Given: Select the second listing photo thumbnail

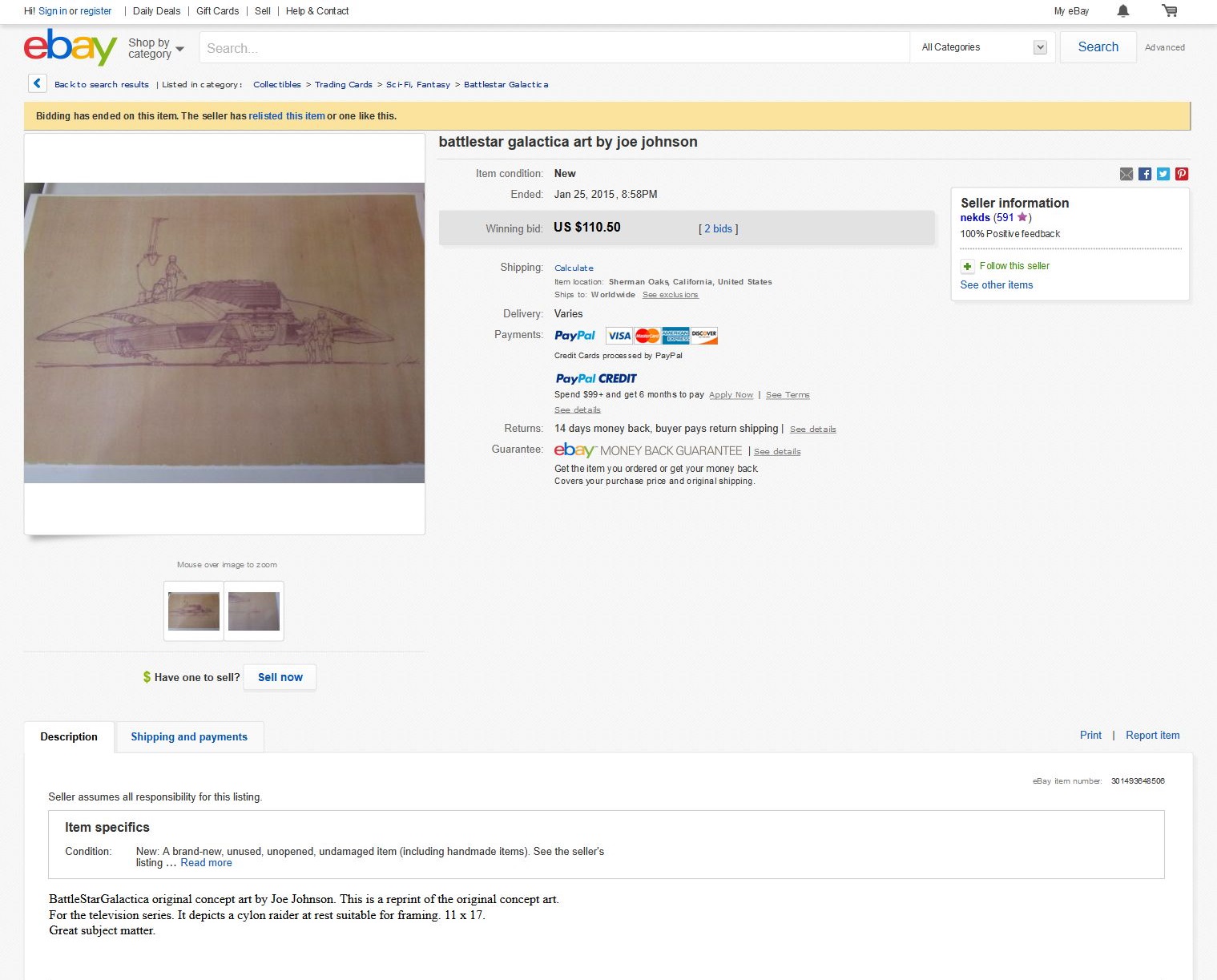Looking at the screenshot, I should [x=254, y=611].
